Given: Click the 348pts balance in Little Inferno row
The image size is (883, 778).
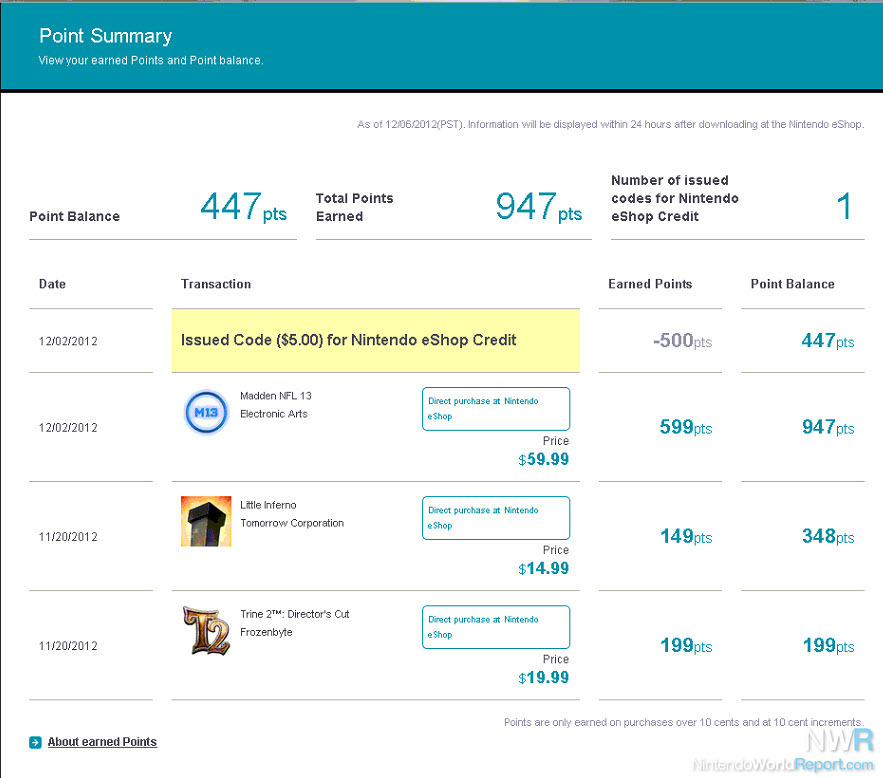Looking at the screenshot, I should click(828, 536).
